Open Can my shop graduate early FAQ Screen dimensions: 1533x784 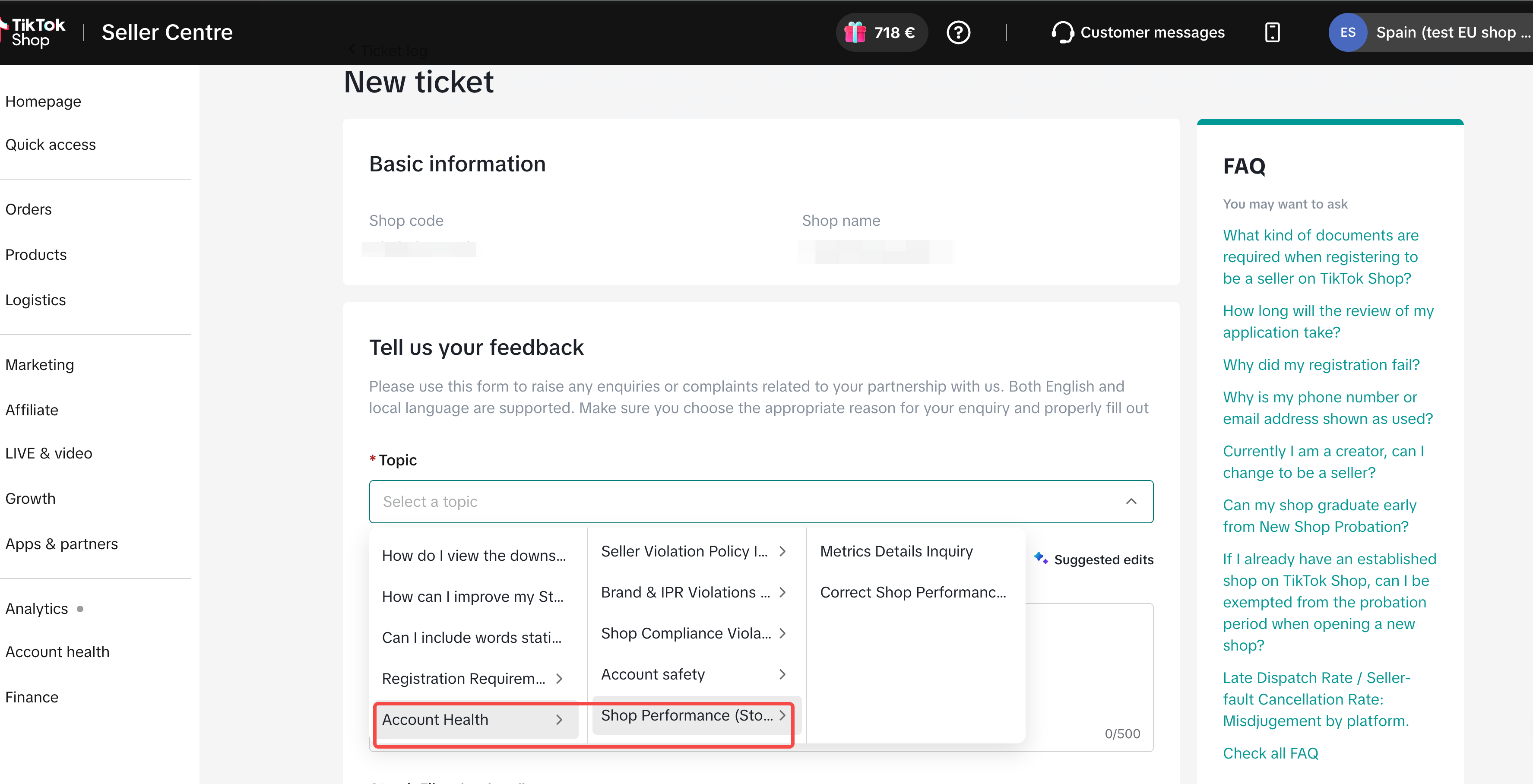[1319, 516]
